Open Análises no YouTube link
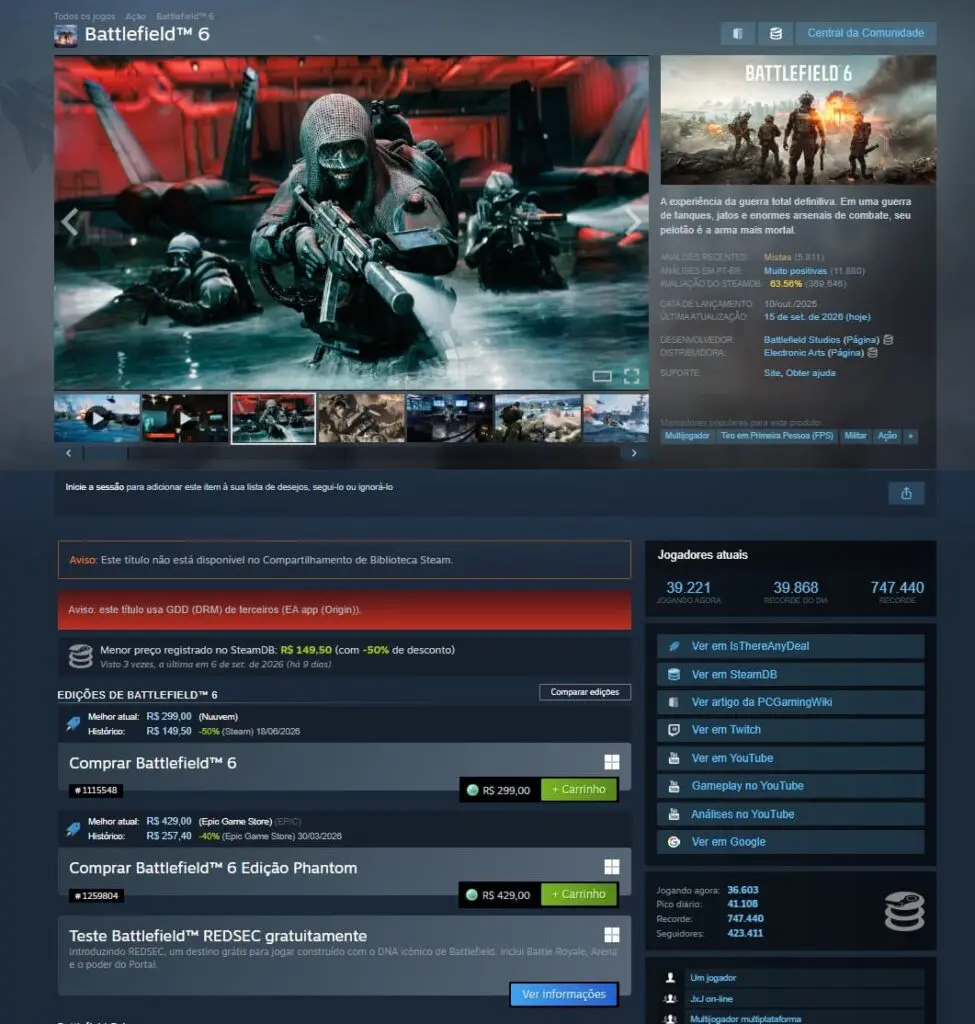The image size is (975, 1024). pos(790,814)
